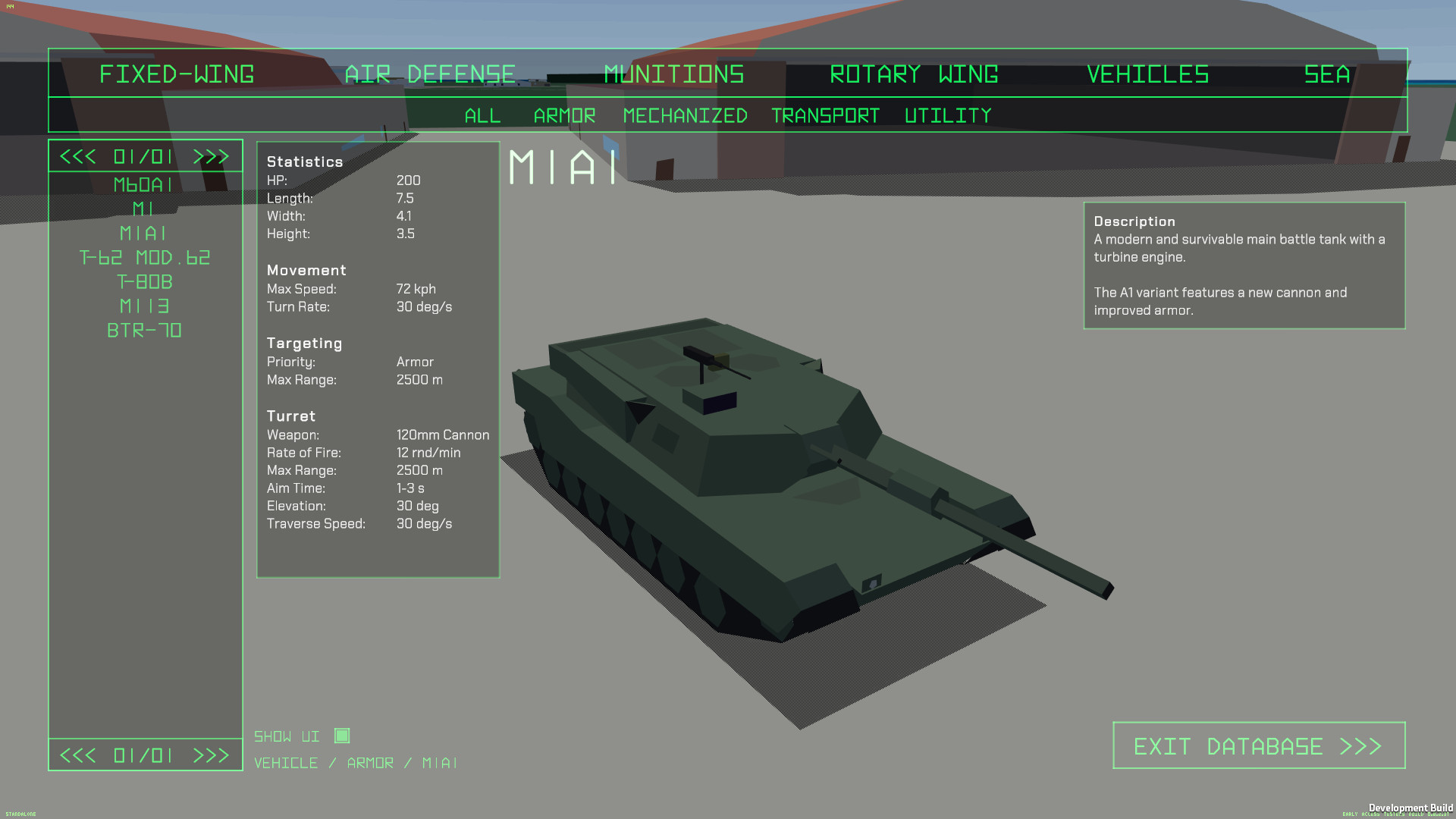Toggle the SHOW UI checkbox
Image resolution: width=1456 pixels, height=819 pixels.
343,735
